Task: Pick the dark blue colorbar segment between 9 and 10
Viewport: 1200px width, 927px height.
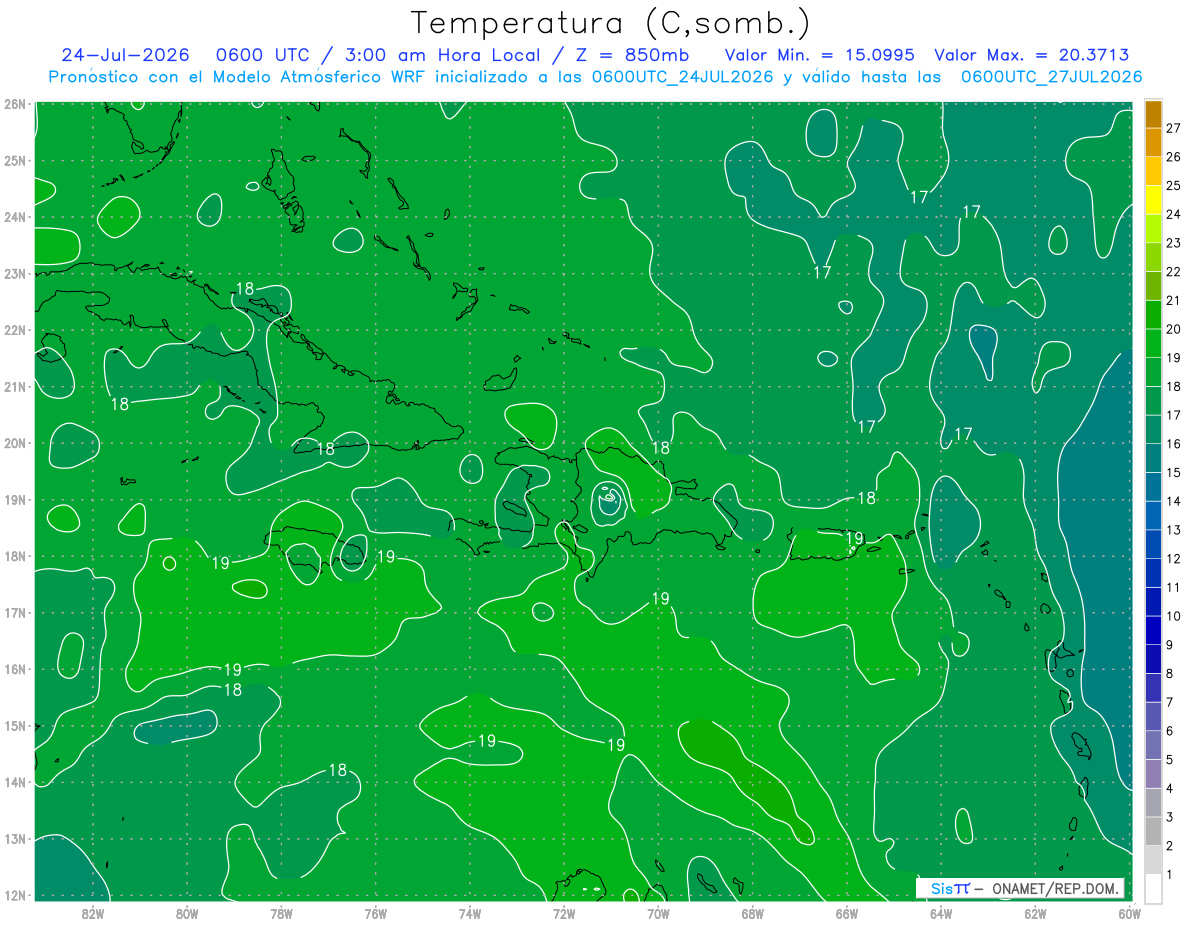Action: click(1153, 630)
